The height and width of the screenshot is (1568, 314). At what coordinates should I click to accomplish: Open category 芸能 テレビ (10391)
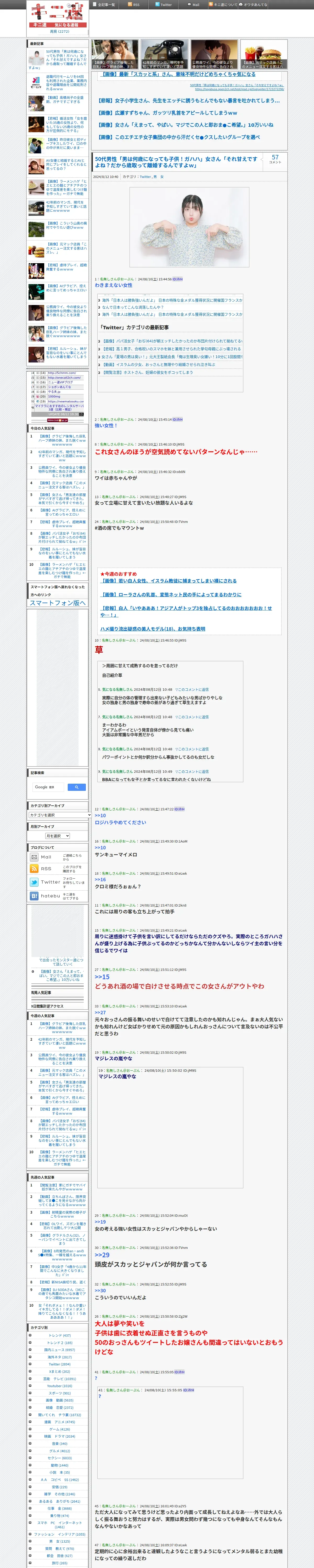[59, 1379]
